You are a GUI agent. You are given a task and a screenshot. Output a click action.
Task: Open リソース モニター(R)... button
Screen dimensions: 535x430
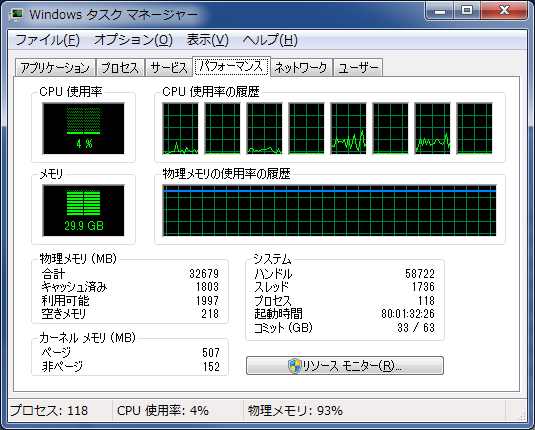[345, 366]
